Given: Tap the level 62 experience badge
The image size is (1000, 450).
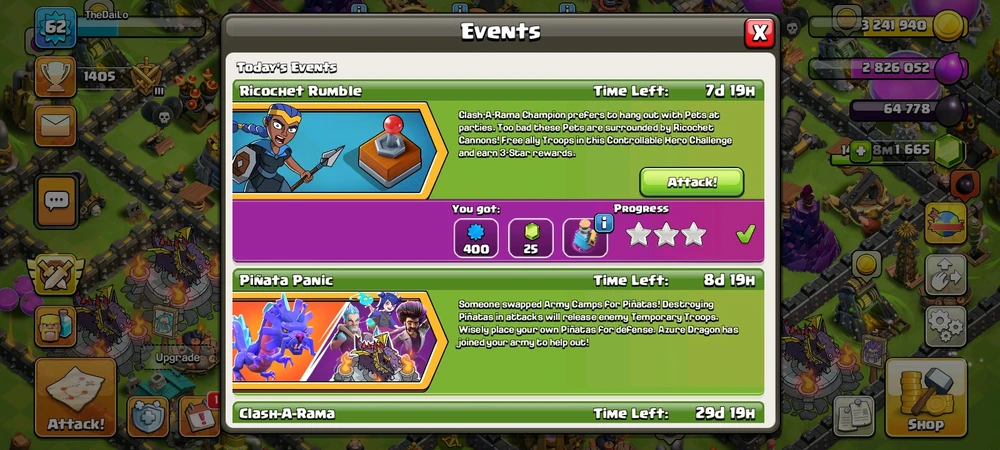Looking at the screenshot, I should (55, 27).
